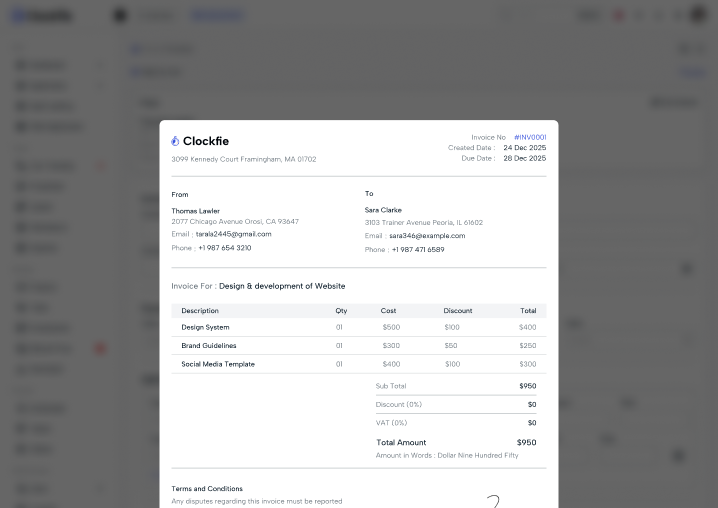Click recipient phone +1 987 471 6589
Viewport: 718px width, 508px height.
point(418,250)
